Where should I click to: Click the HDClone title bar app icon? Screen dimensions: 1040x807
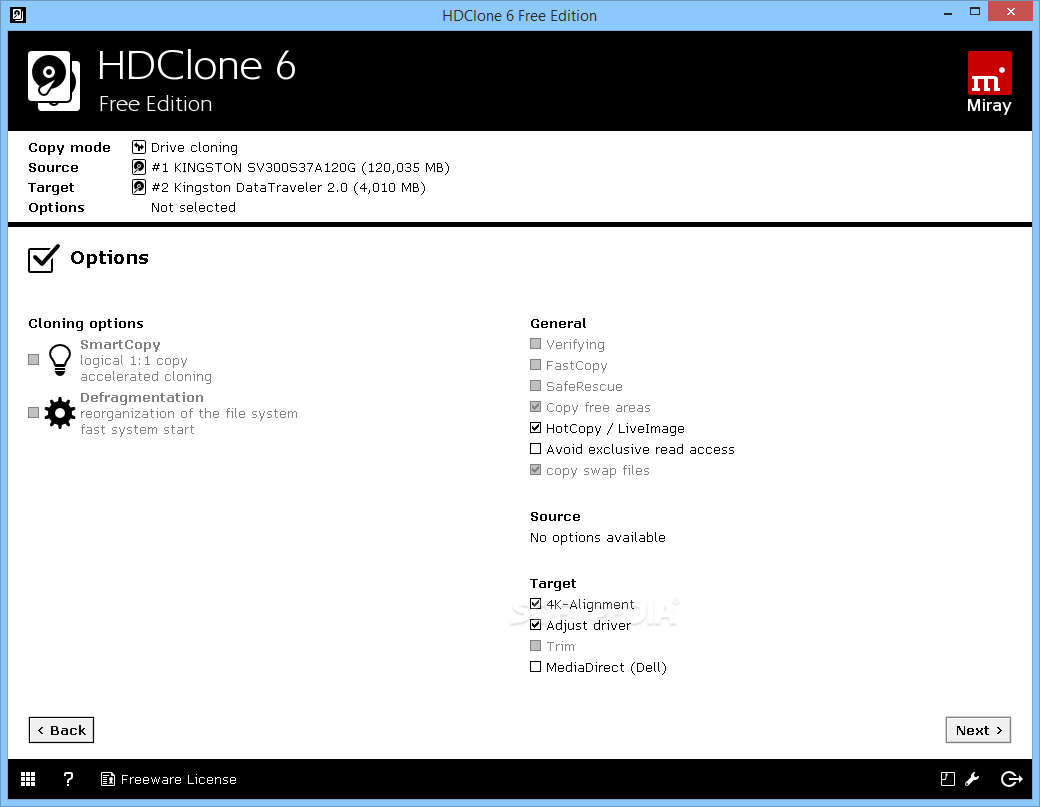(x=18, y=15)
